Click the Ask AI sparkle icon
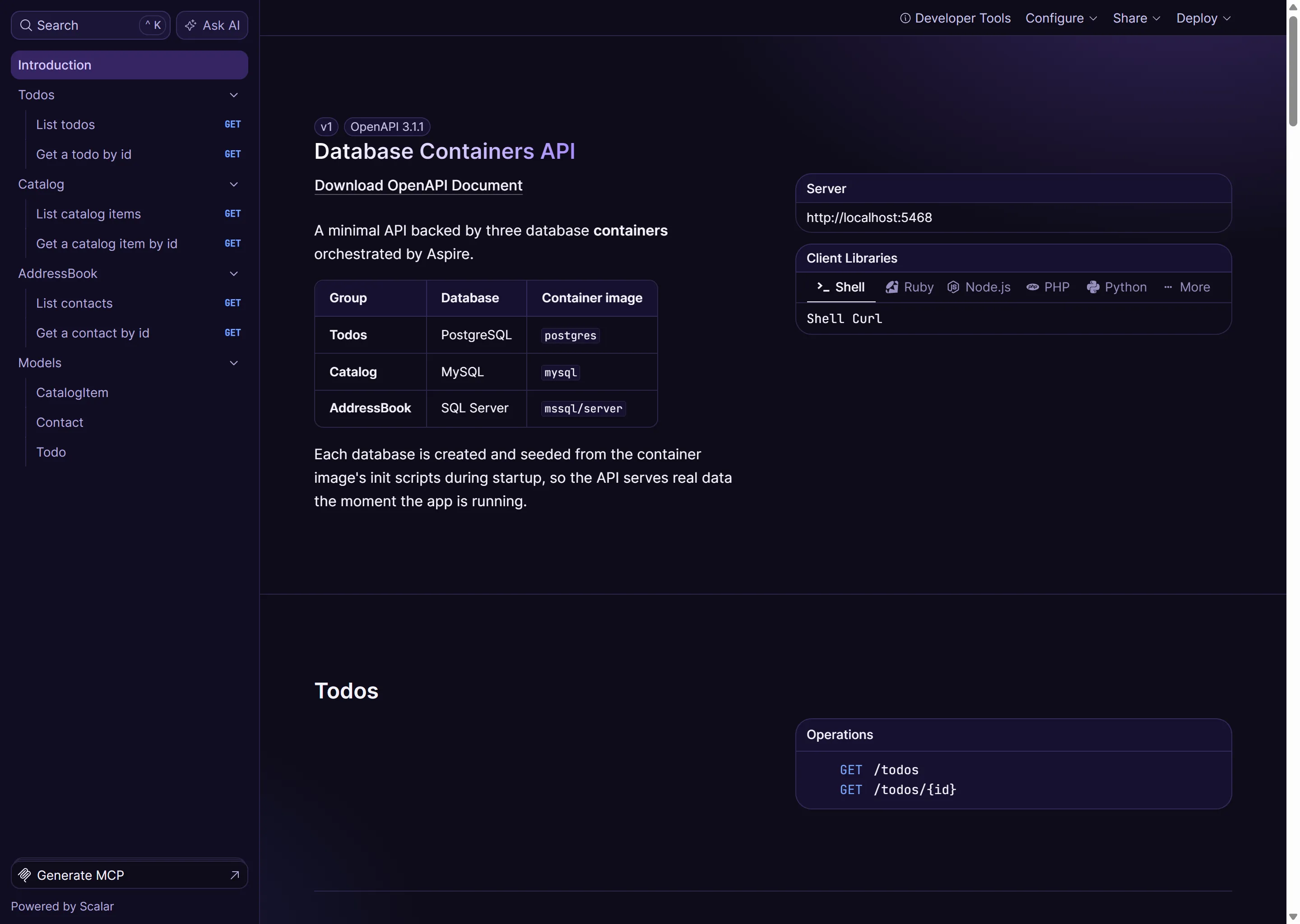Image resolution: width=1300 pixels, height=924 pixels. coord(190,25)
